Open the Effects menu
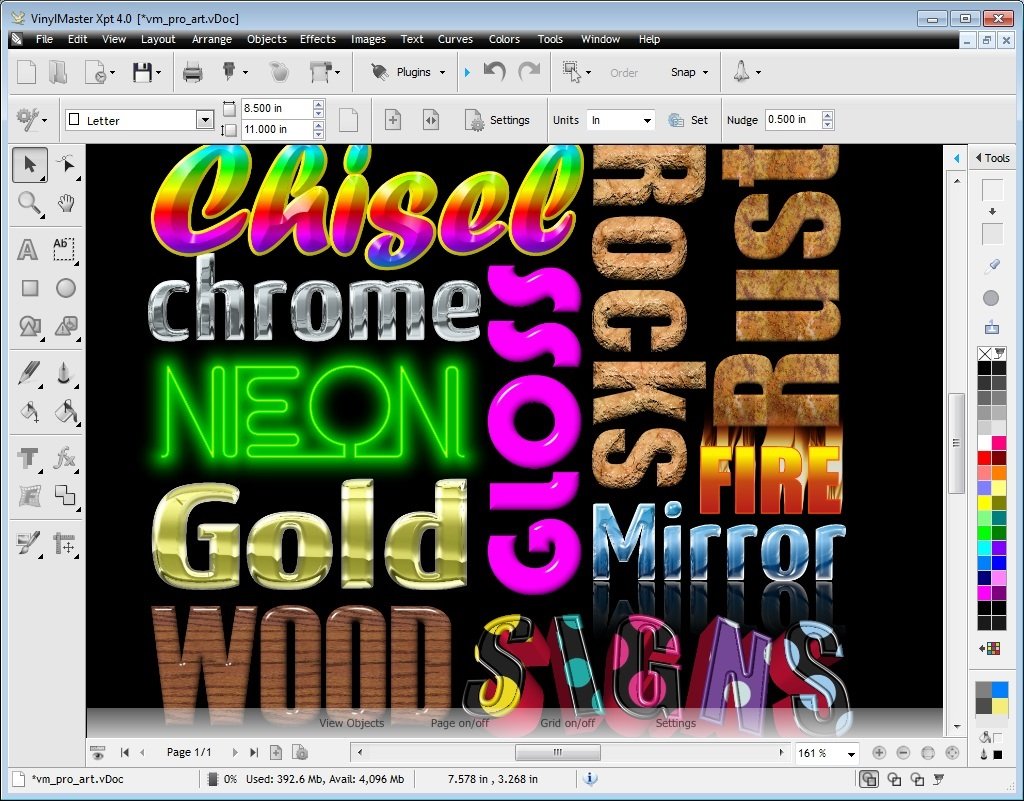This screenshot has width=1024, height=801. click(x=318, y=39)
